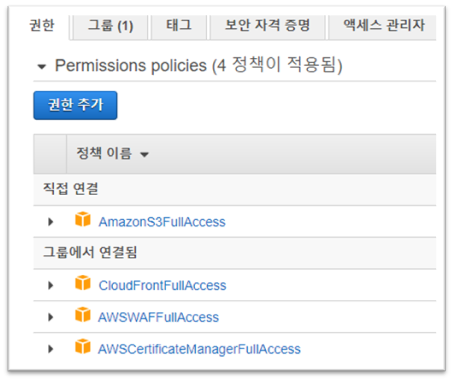Open the 보안 자격 증명 tab

(267, 27)
